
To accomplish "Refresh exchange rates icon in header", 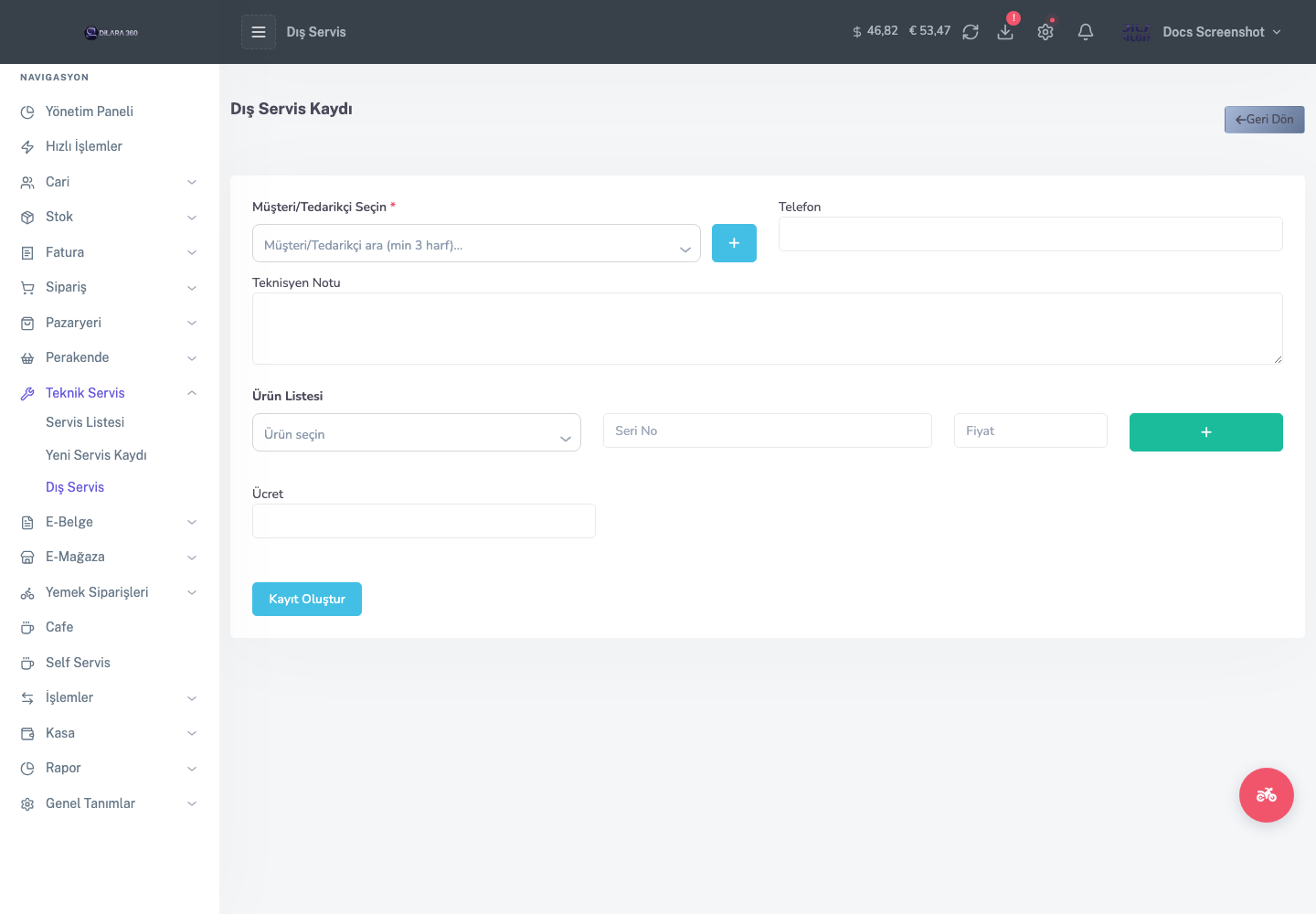I will coord(971,32).
